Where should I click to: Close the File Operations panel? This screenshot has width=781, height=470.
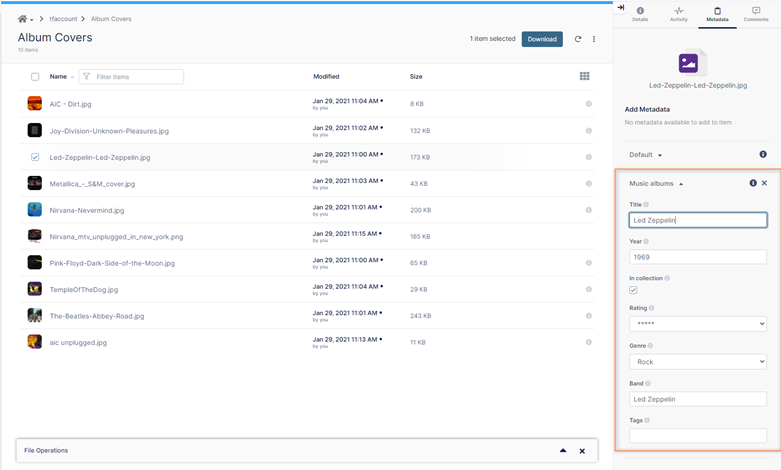click(582, 451)
